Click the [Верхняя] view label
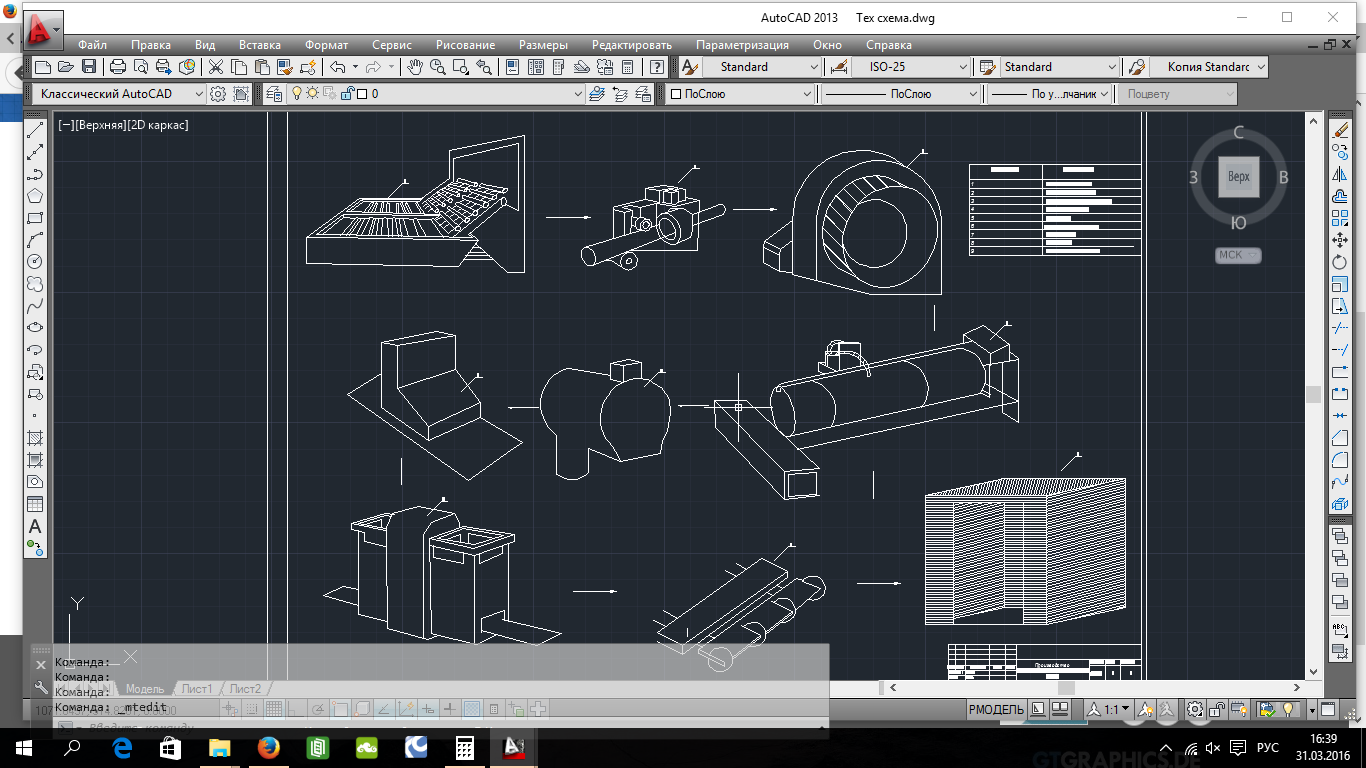 (x=102, y=125)
